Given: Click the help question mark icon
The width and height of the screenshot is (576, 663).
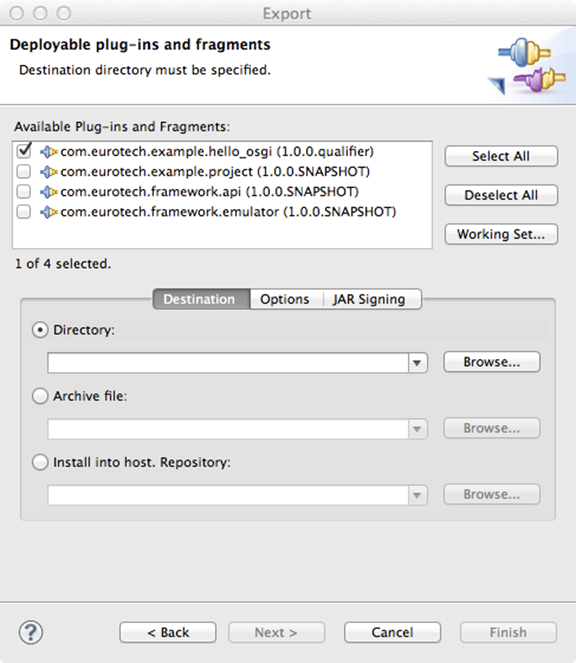Looking at the screenshot, I should point(31,633).
